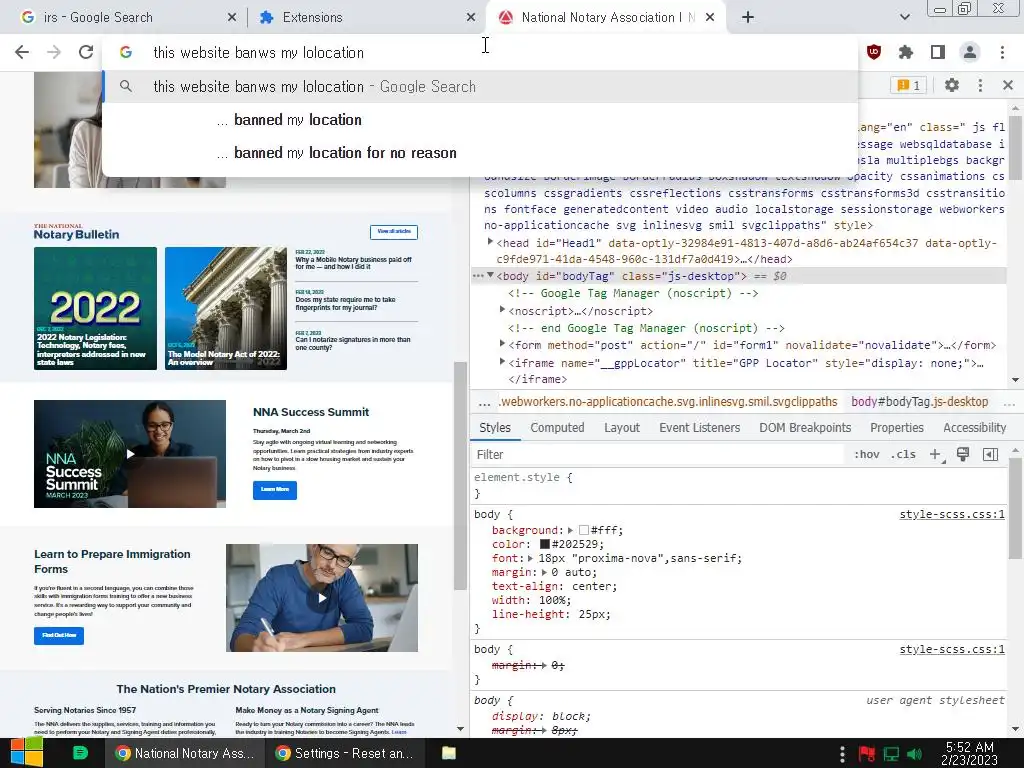Click the network monitor tray icon
This screenshot has height=768, width=1024.
coord(891,754)
